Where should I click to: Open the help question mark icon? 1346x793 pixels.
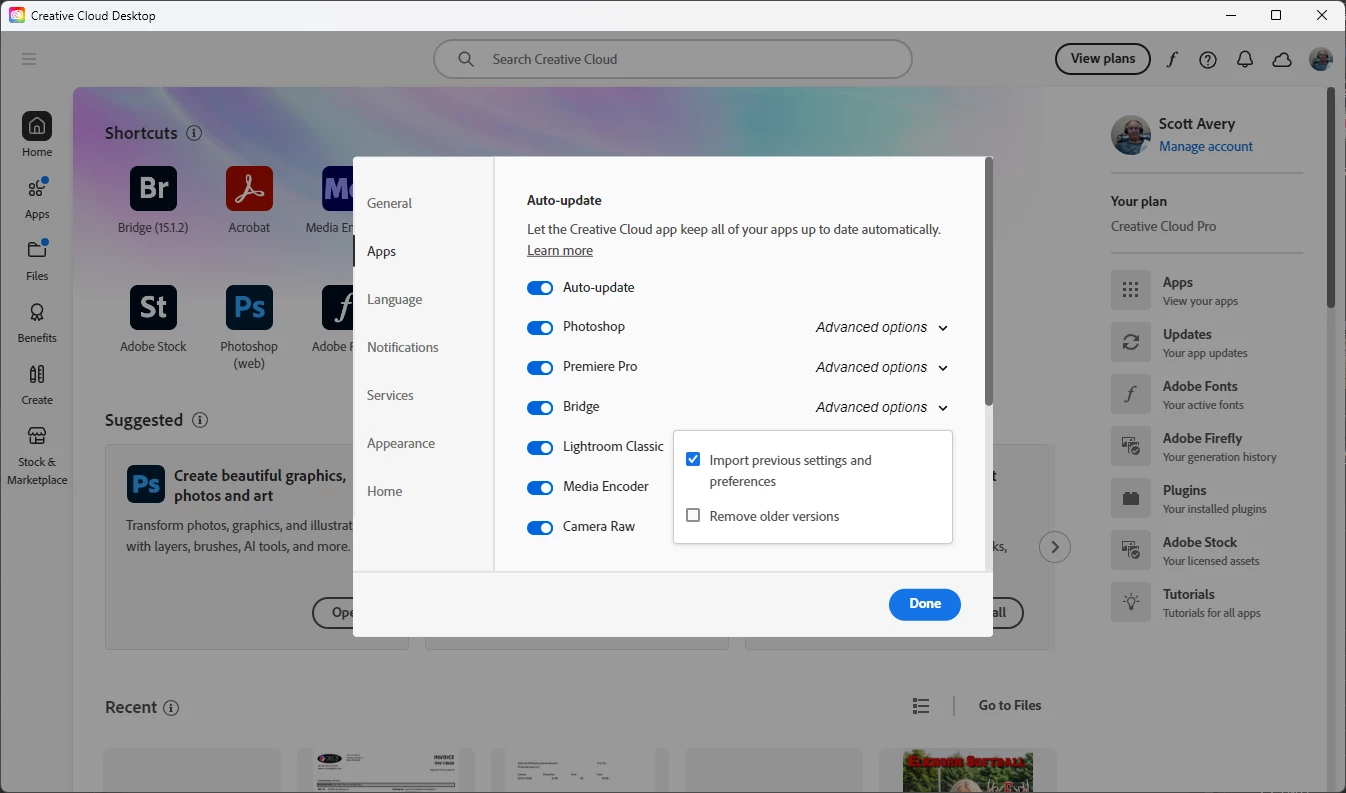tap(1208, 59)
